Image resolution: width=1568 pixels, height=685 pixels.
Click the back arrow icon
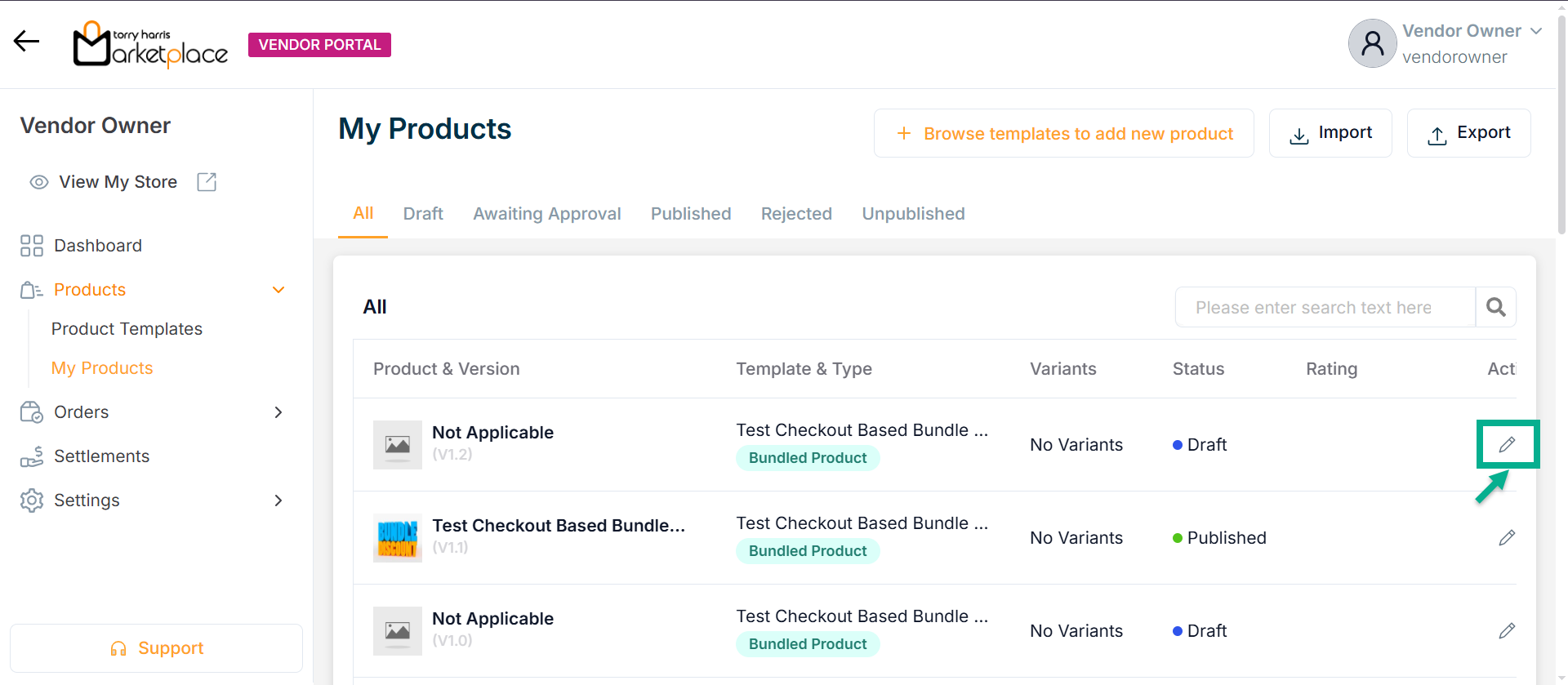(27, 41)
